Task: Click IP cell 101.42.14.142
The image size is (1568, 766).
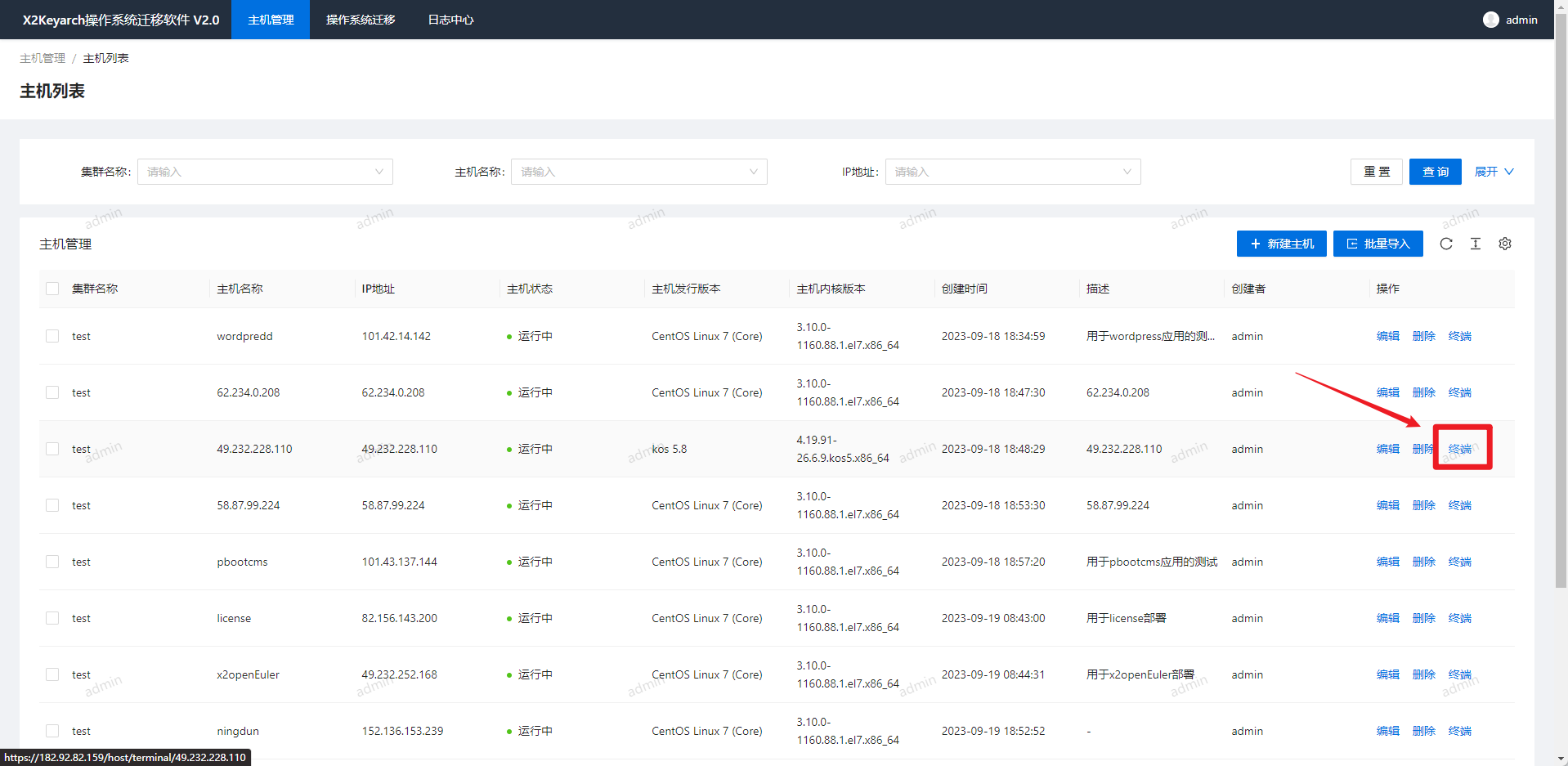Action: pyautogui.click(x=396, y=336)
